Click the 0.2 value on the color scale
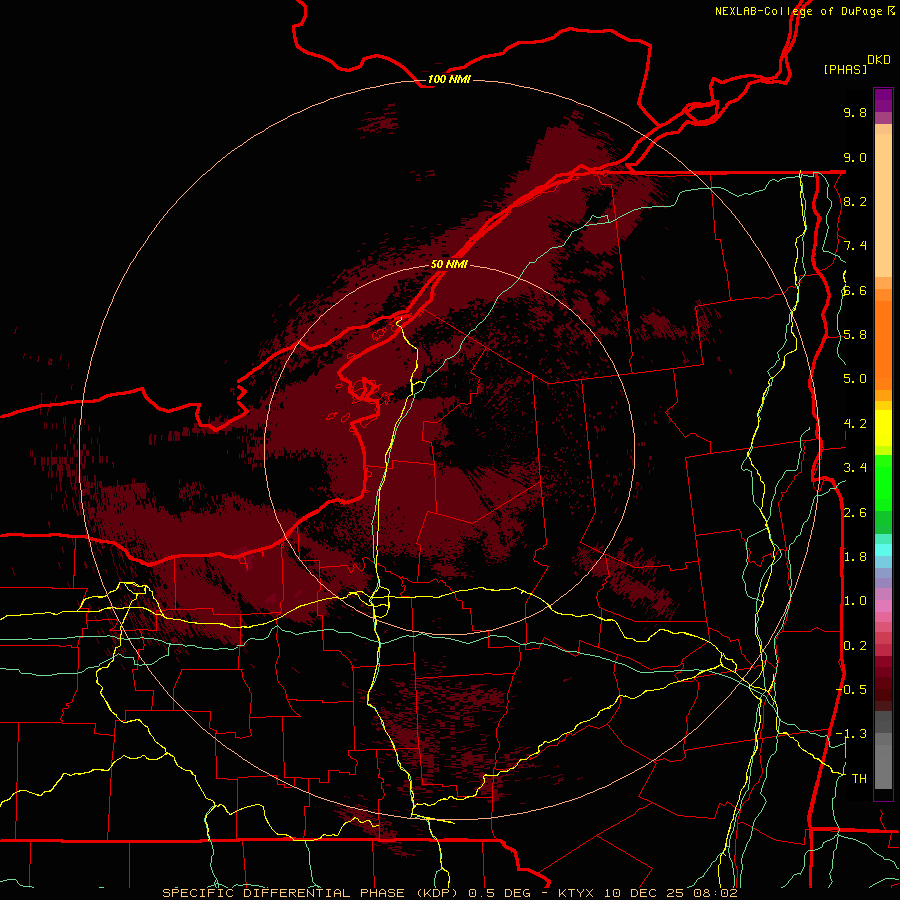 [855, 646]
